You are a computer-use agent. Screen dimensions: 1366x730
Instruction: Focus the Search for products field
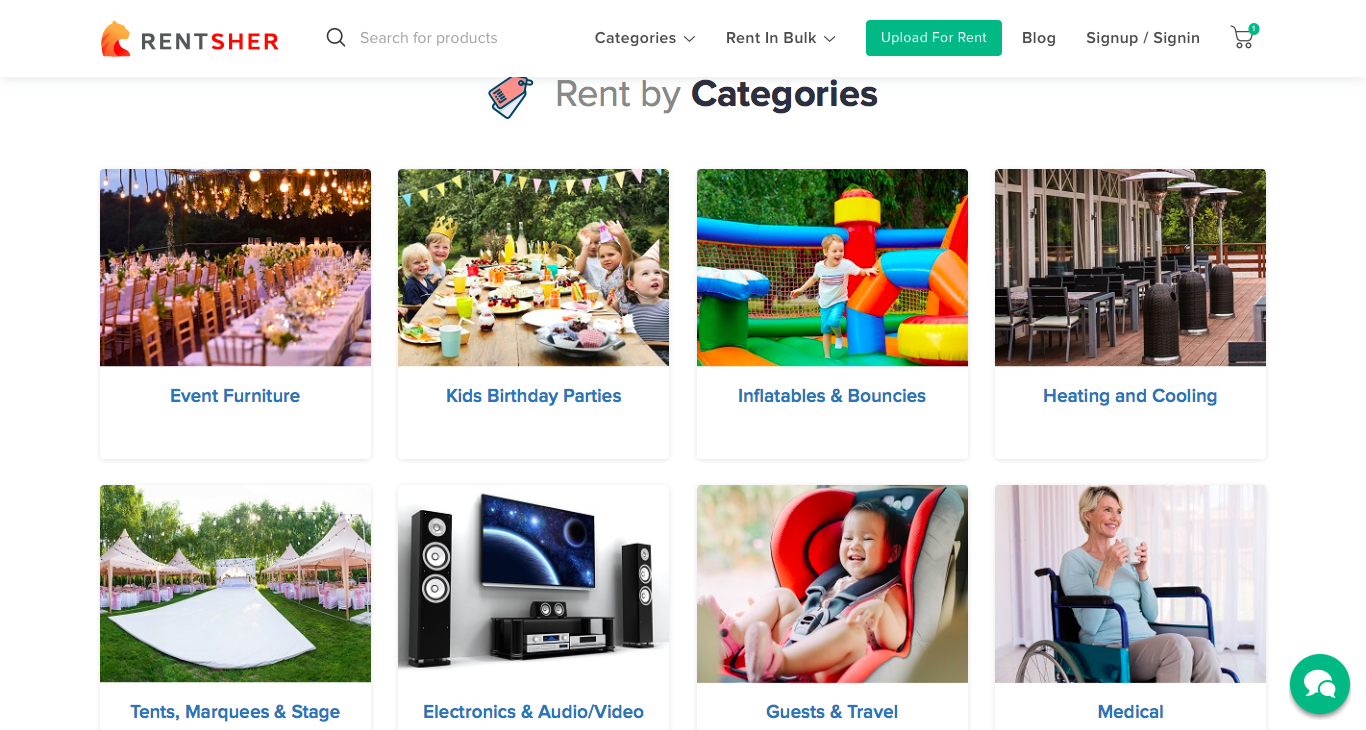pos(450,38)
